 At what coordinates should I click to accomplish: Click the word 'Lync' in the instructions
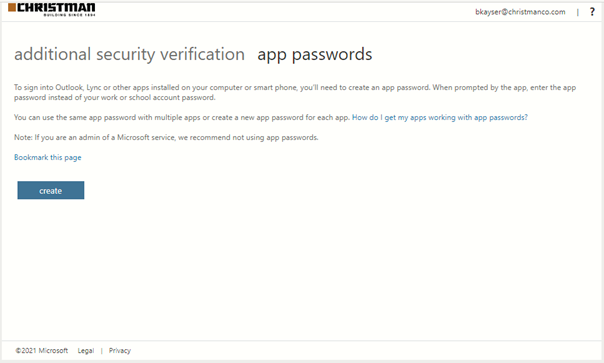pyautogui.click(x=94, y=87)
